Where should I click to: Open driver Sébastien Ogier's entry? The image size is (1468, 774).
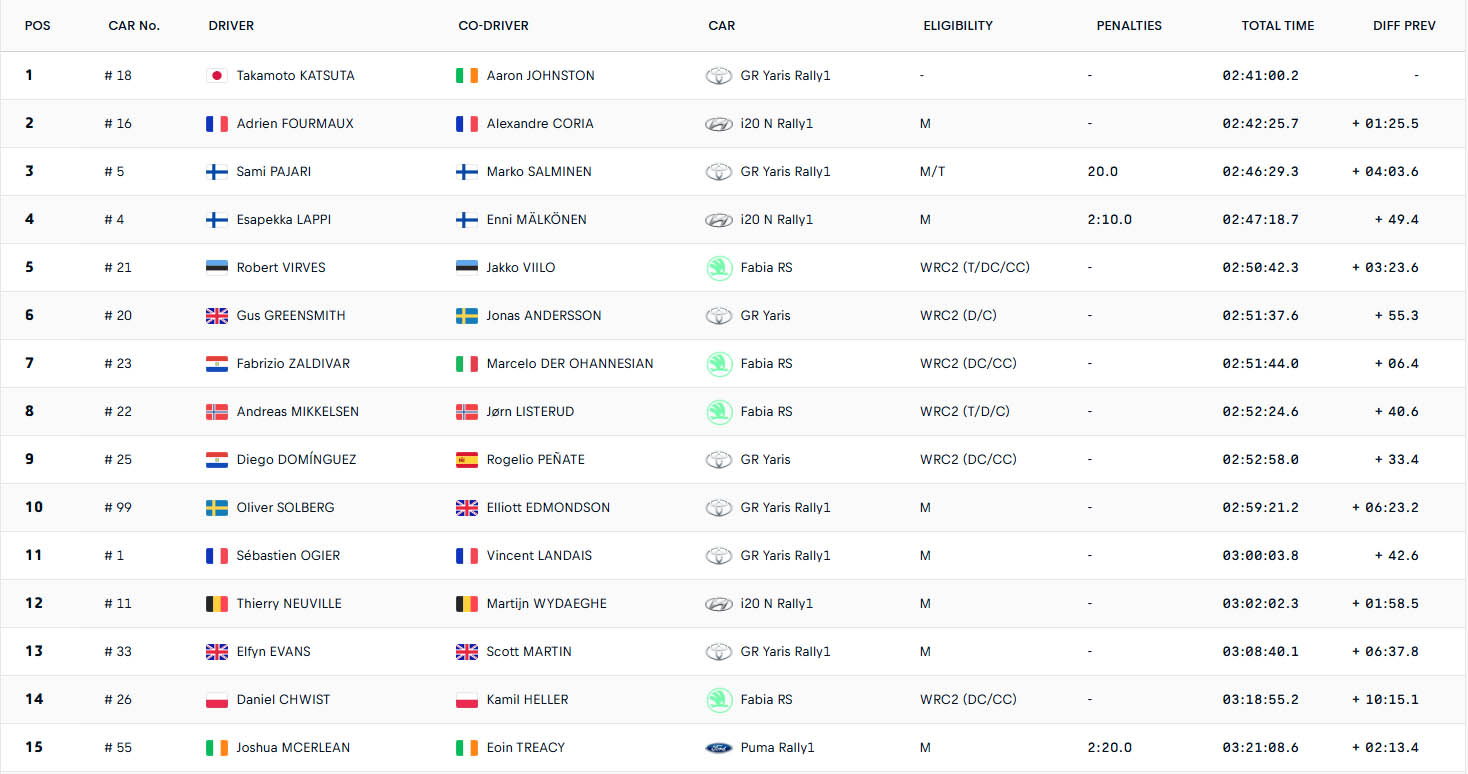[288, 556]
